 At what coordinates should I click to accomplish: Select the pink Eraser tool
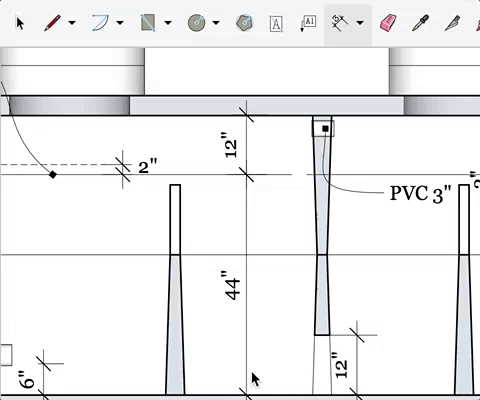(388, 23)
